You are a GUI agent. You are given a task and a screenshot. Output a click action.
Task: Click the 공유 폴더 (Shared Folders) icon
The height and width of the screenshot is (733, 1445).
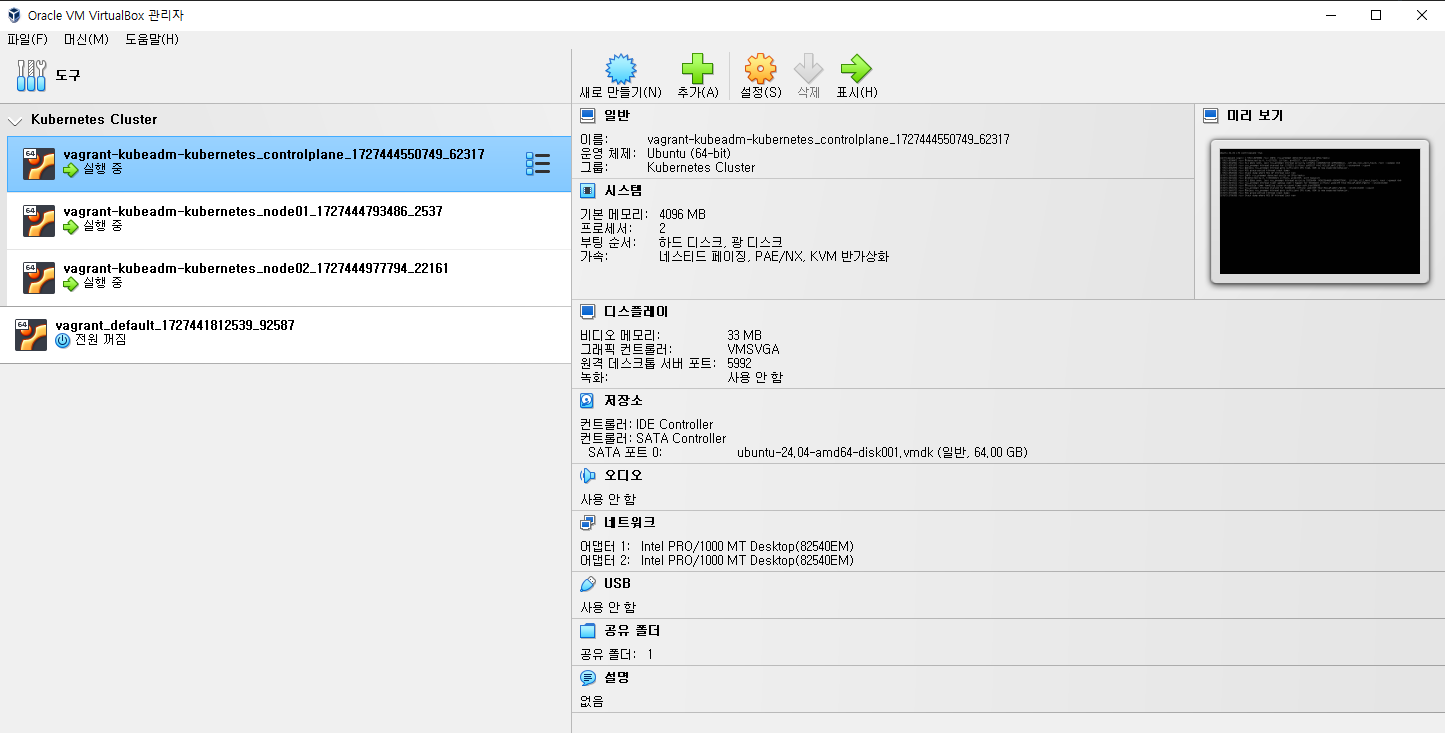tap(588, 631)
